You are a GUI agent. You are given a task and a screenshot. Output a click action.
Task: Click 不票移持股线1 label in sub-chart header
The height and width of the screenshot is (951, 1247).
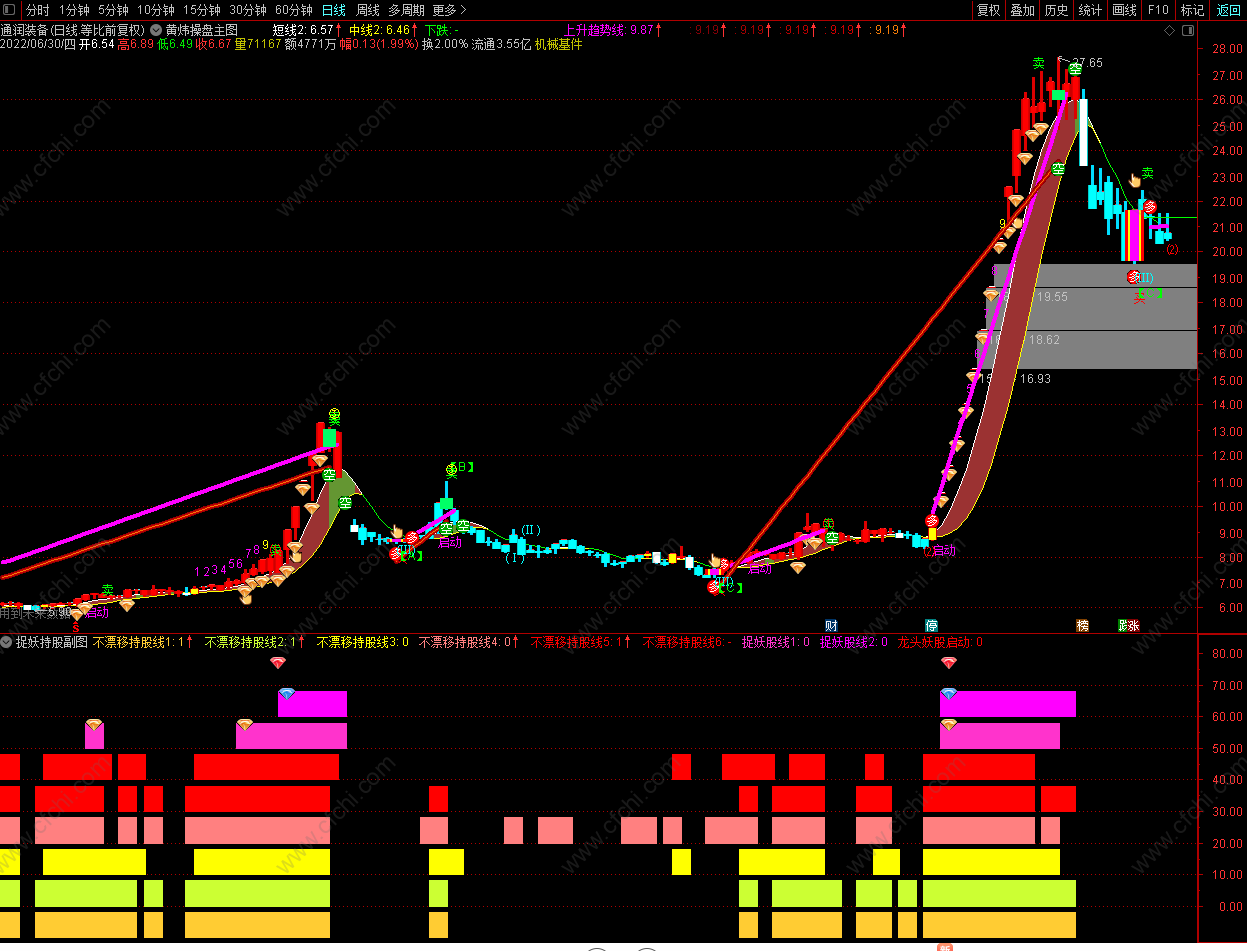[x=137, y=642]
